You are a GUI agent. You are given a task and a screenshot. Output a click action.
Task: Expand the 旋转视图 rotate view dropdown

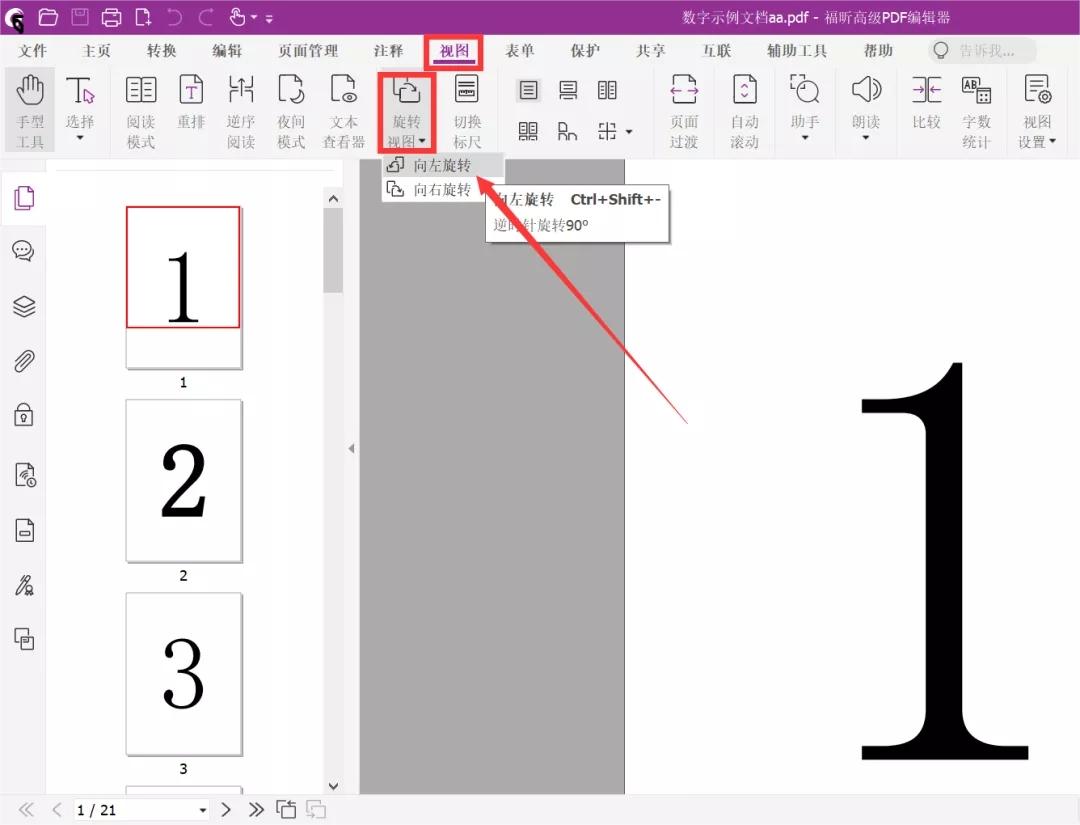[406, 141]
